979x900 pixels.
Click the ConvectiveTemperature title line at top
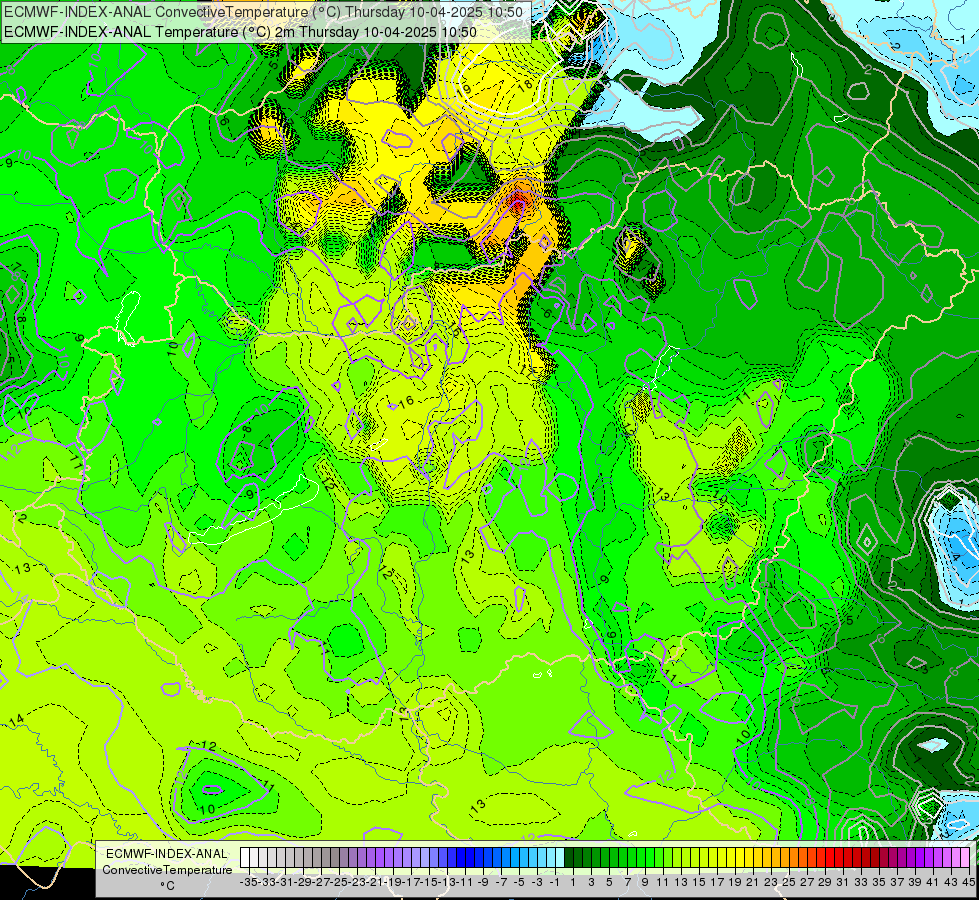point(263,12)
